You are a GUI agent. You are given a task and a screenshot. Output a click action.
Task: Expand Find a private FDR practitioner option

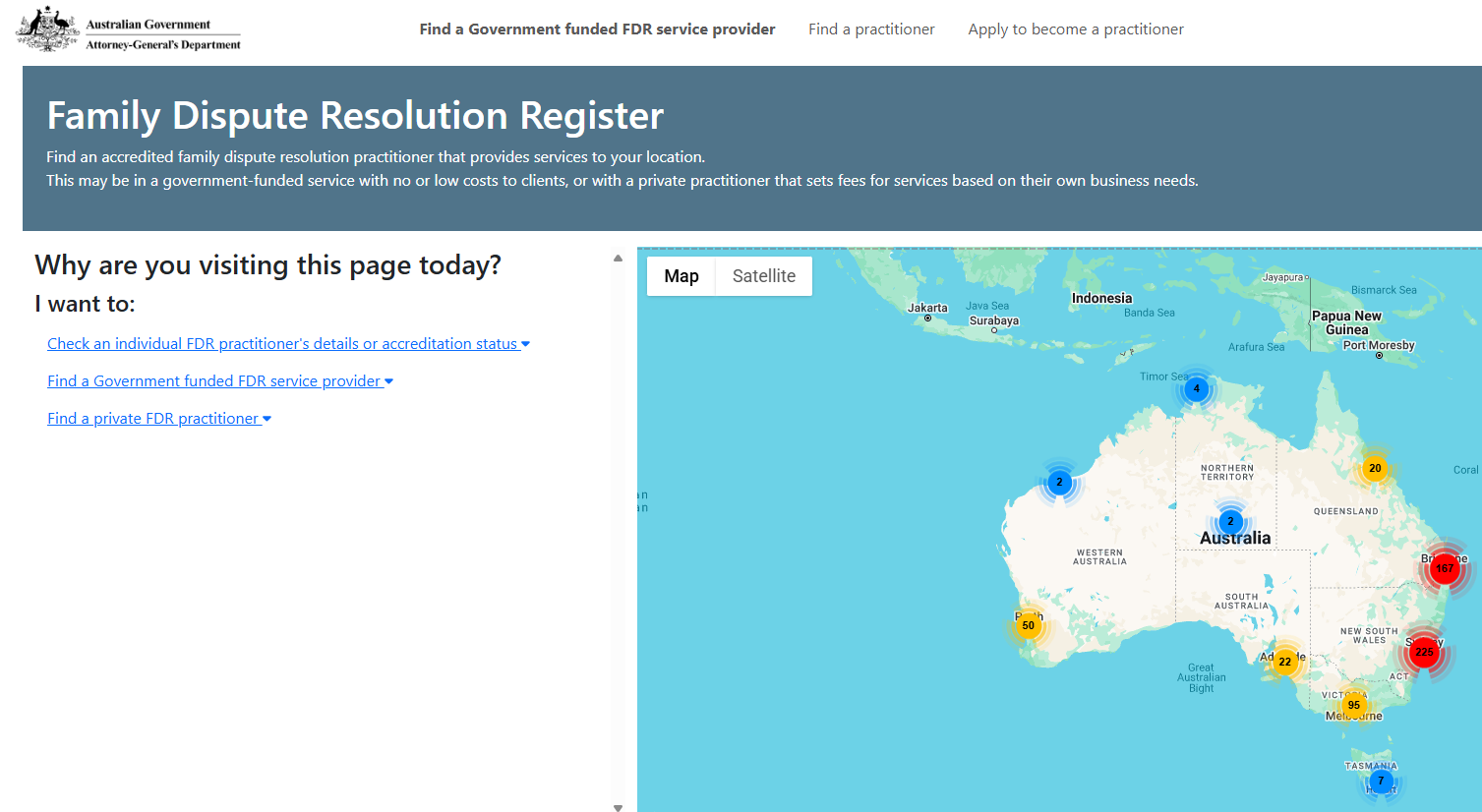pyautogui.click(x=158, y=419)
